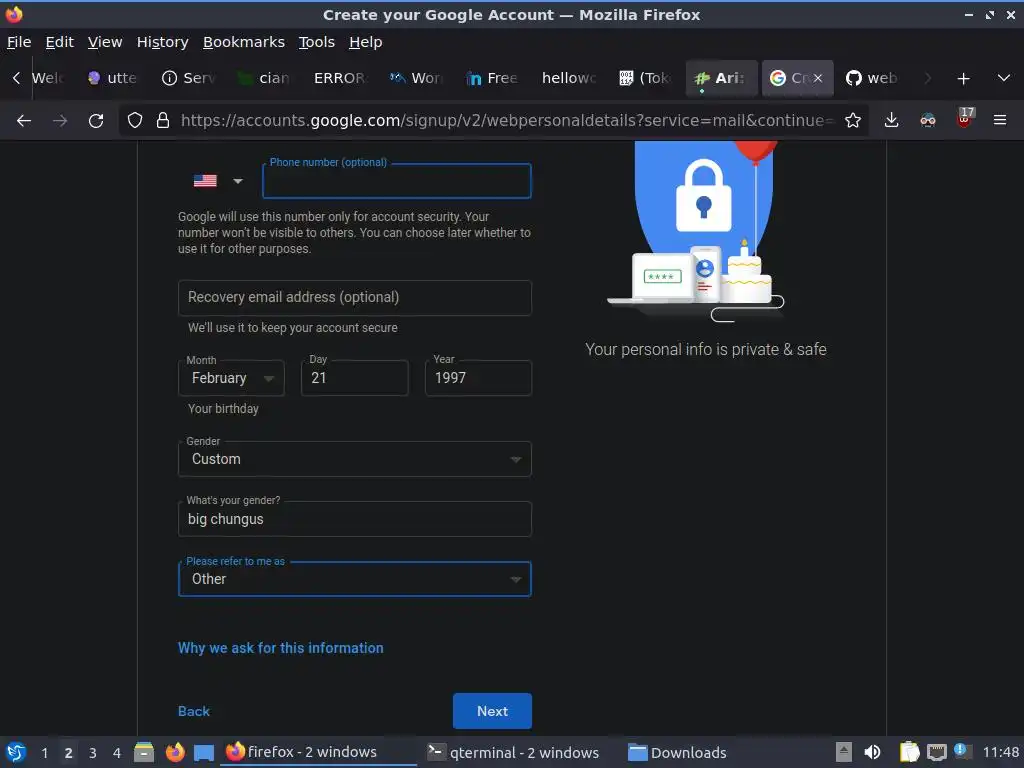Switch to the GitHub web tab
This screenshot has height=768, width=1024.
[x=872, y=78]
